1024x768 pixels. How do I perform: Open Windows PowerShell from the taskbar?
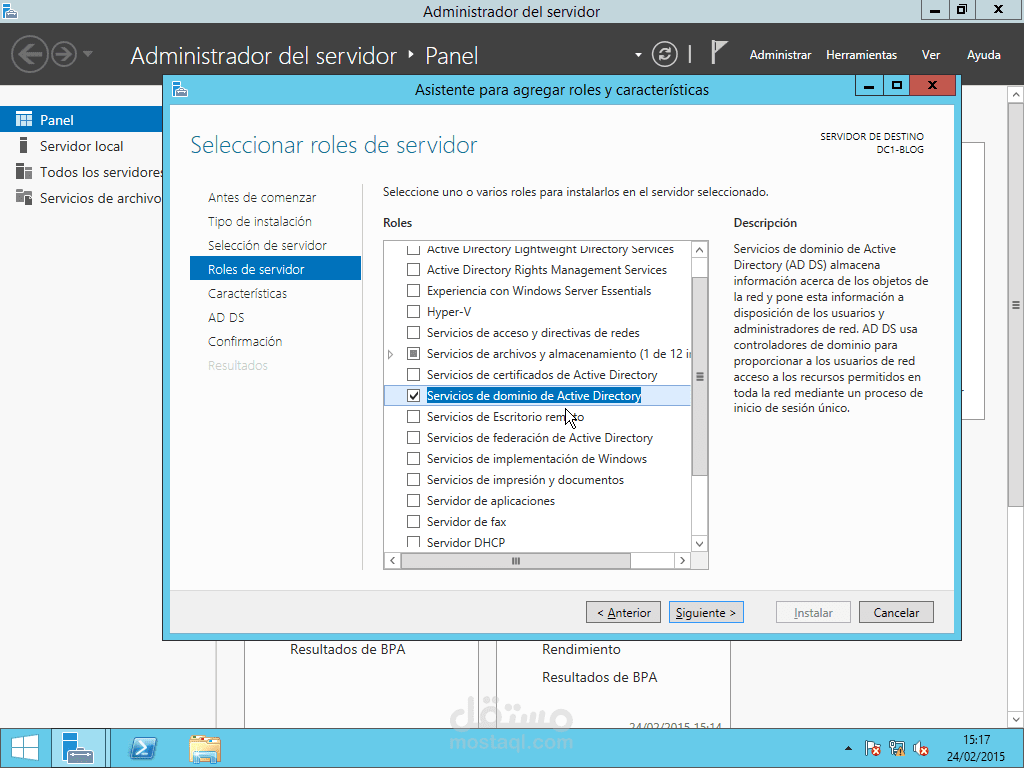142,747
